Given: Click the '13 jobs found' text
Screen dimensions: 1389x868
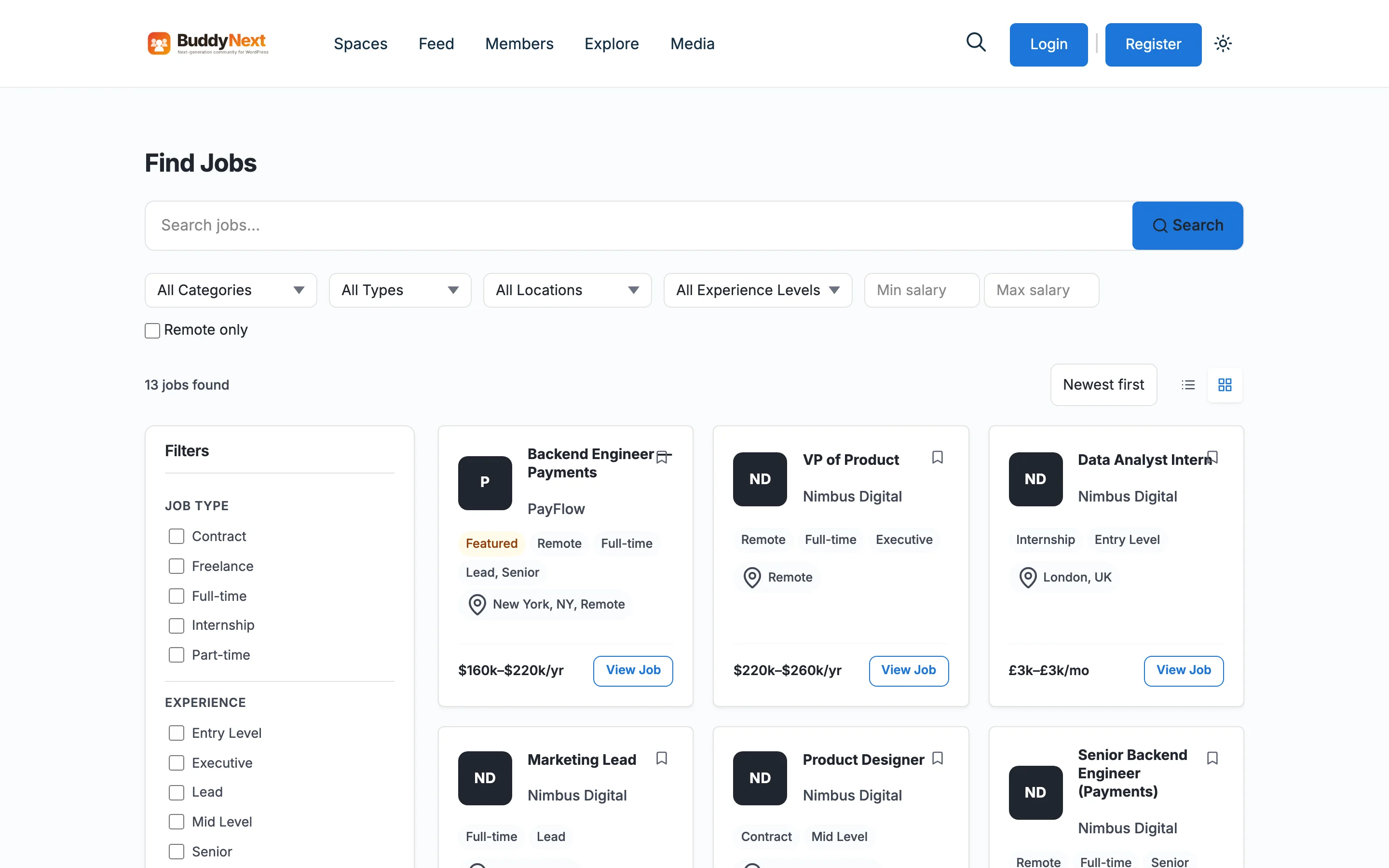Looking at the screenshot, I should tap(187, 385).
